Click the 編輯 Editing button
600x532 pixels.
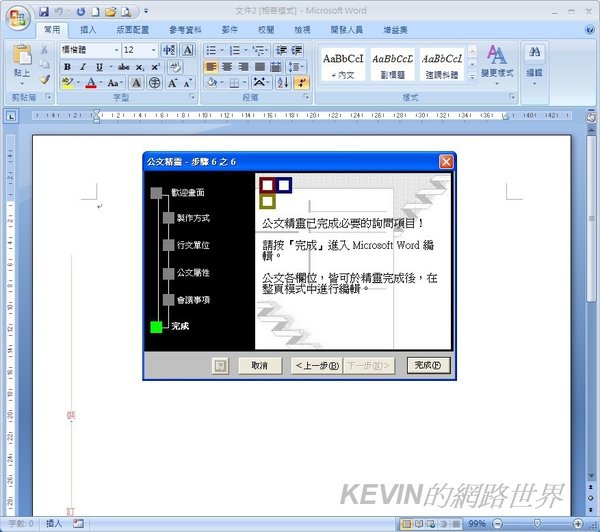(x=535, y=65)
